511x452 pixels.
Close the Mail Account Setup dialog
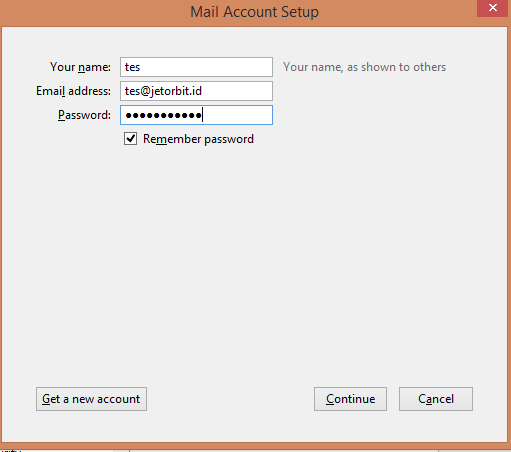[492, 8]
